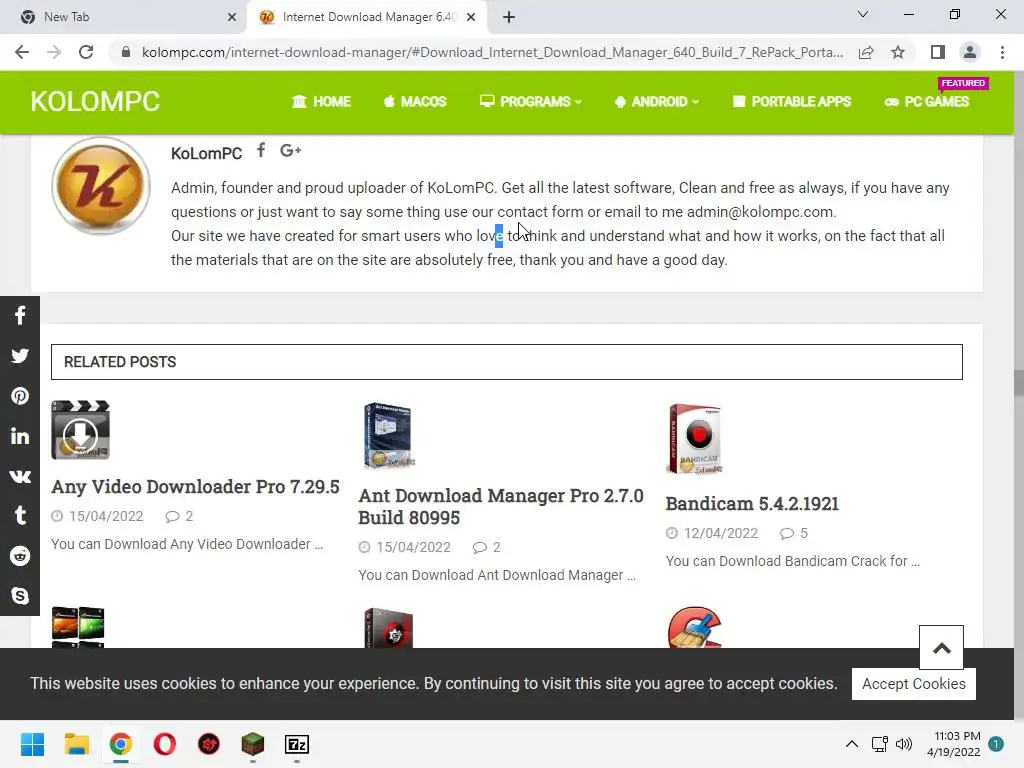This screenshot has width=1024, height=768.
Task: Go to HOME in site navigation
Action: pyautogui.click(x=321, y=102)
